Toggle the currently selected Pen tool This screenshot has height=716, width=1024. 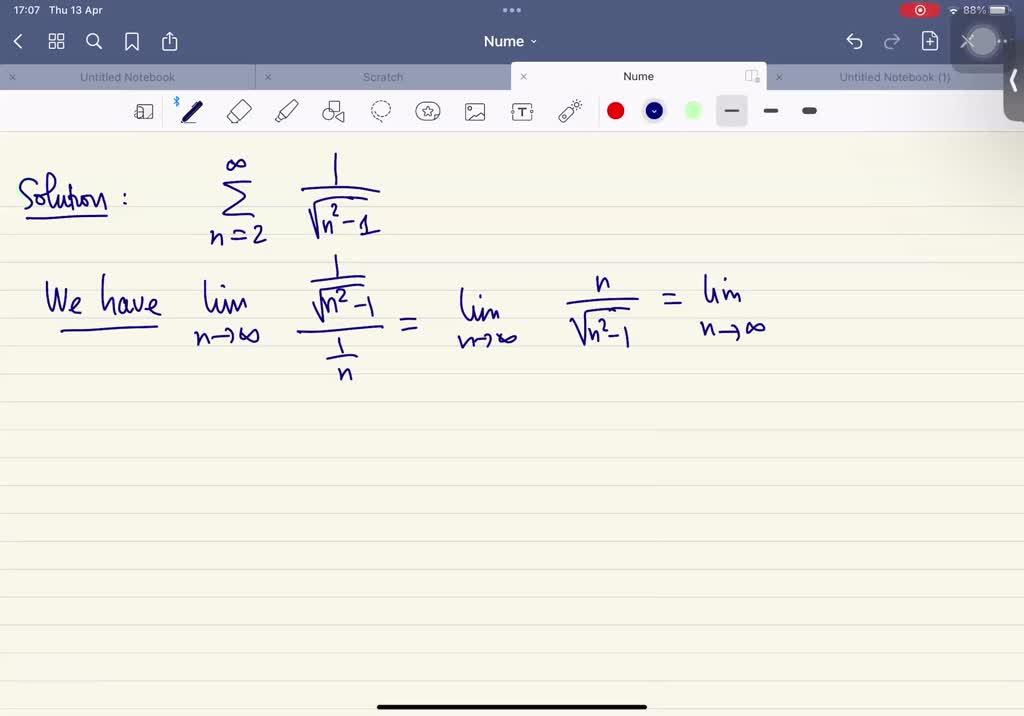coord(191,111)
